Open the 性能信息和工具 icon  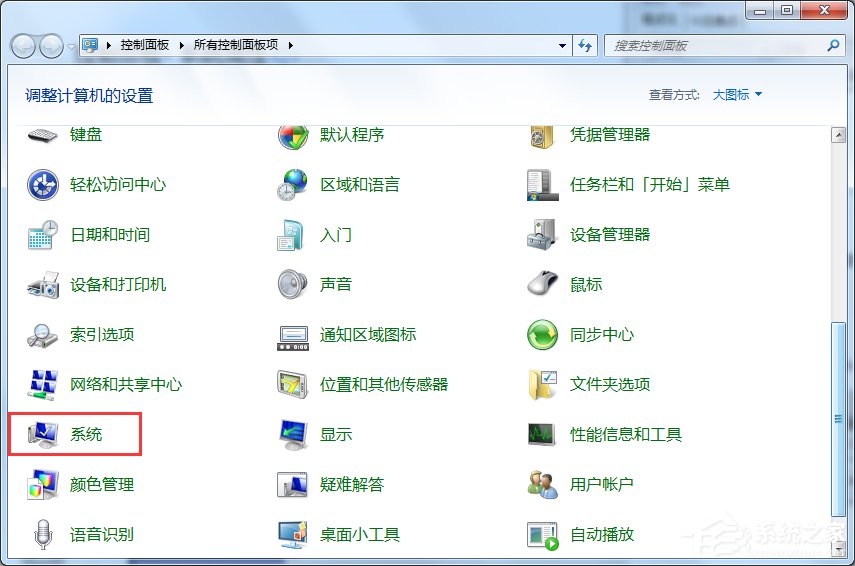point(542,435)
